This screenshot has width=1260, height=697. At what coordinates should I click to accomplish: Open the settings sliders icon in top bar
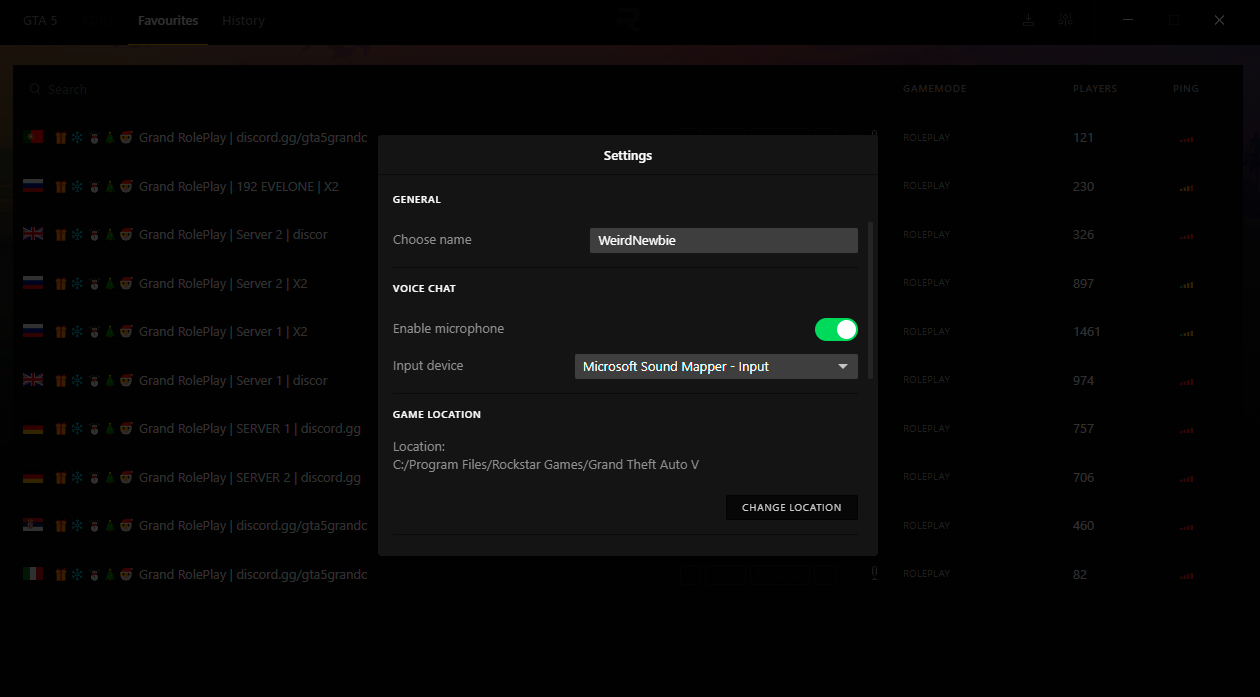tap(1064, 21)
